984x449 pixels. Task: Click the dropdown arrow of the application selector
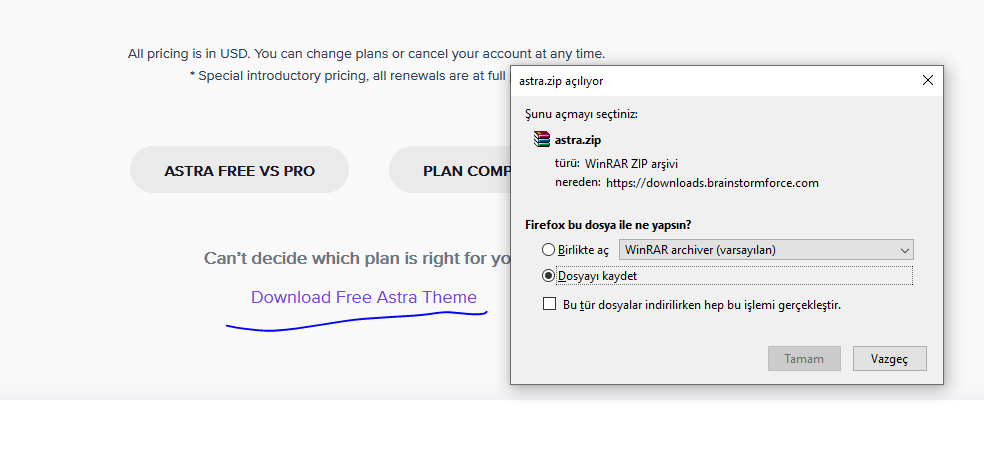pyautogui.click(x=904, y=250)
